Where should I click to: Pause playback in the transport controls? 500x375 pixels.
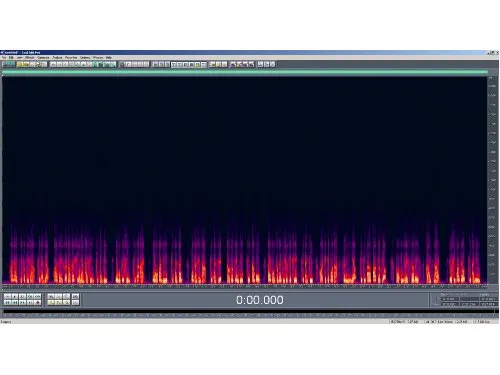click(x=22, y=296)
